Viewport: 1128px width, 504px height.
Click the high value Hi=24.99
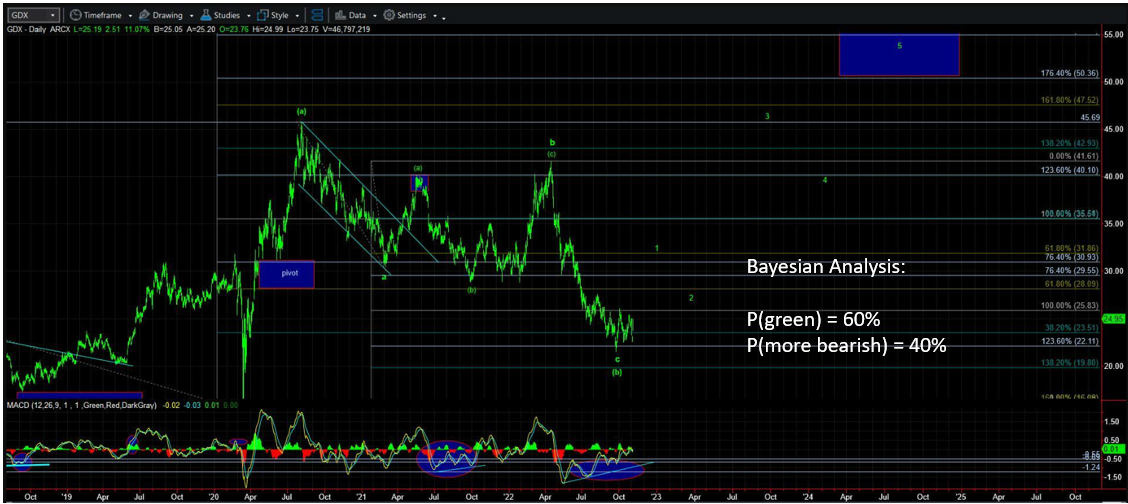pos(270,29)
